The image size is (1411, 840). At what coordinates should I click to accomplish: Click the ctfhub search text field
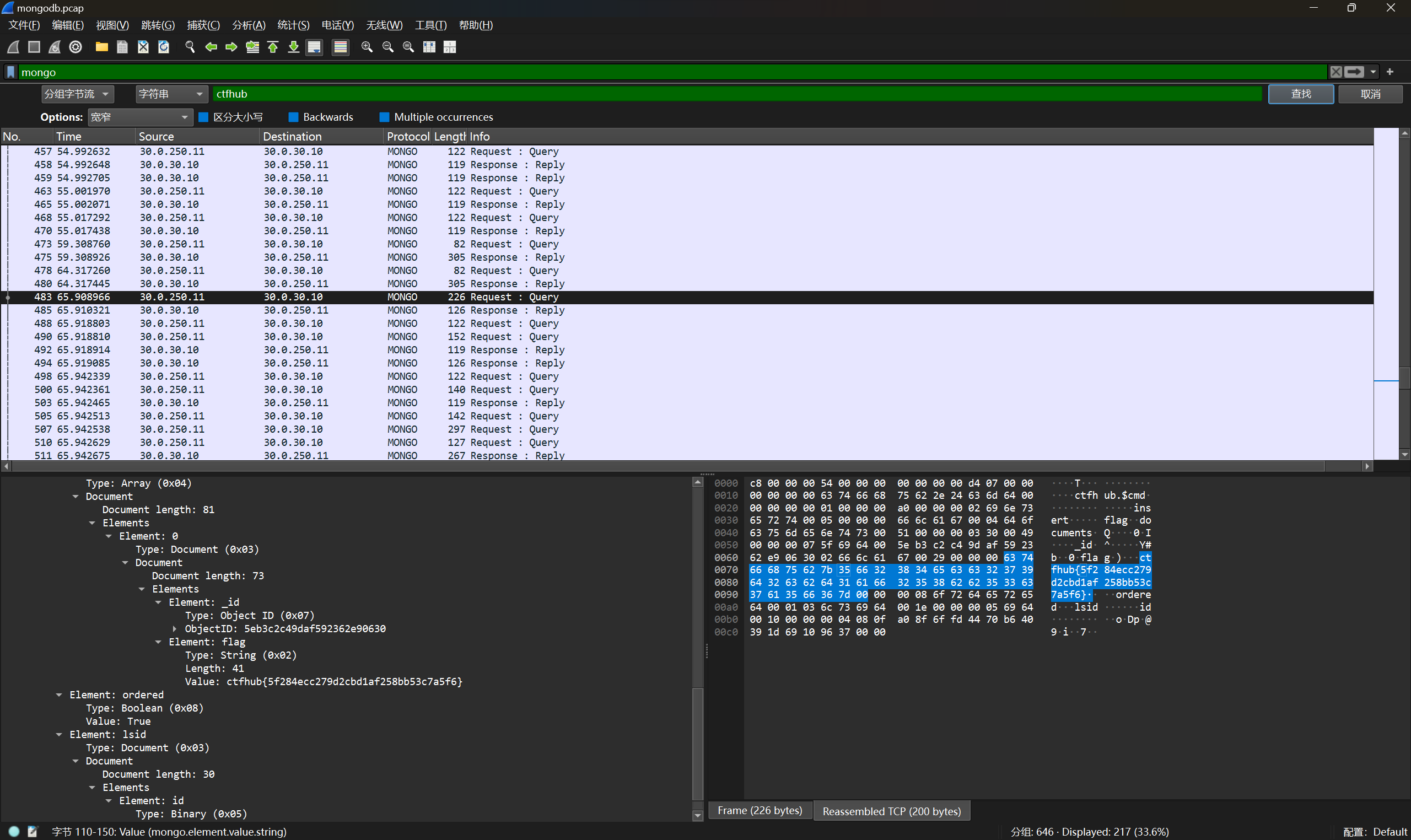736,94
